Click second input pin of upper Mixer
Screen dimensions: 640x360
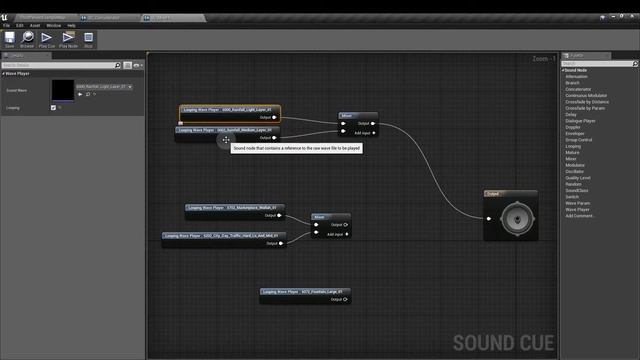coord(343,131)
